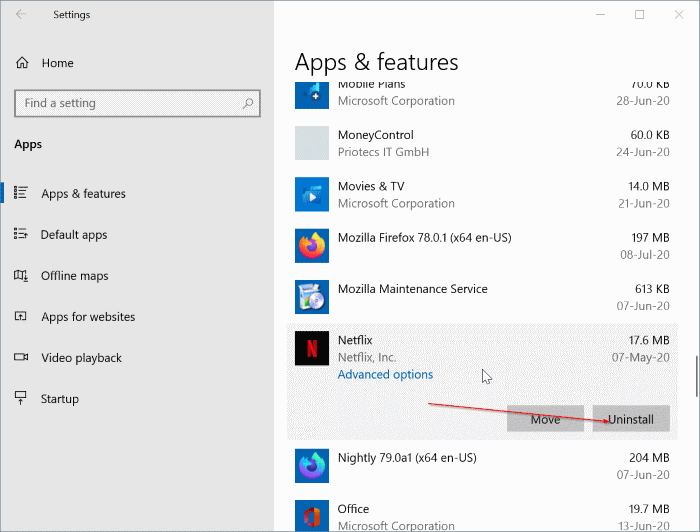Click the Apps section label in sidebar

tap(28, 144)
